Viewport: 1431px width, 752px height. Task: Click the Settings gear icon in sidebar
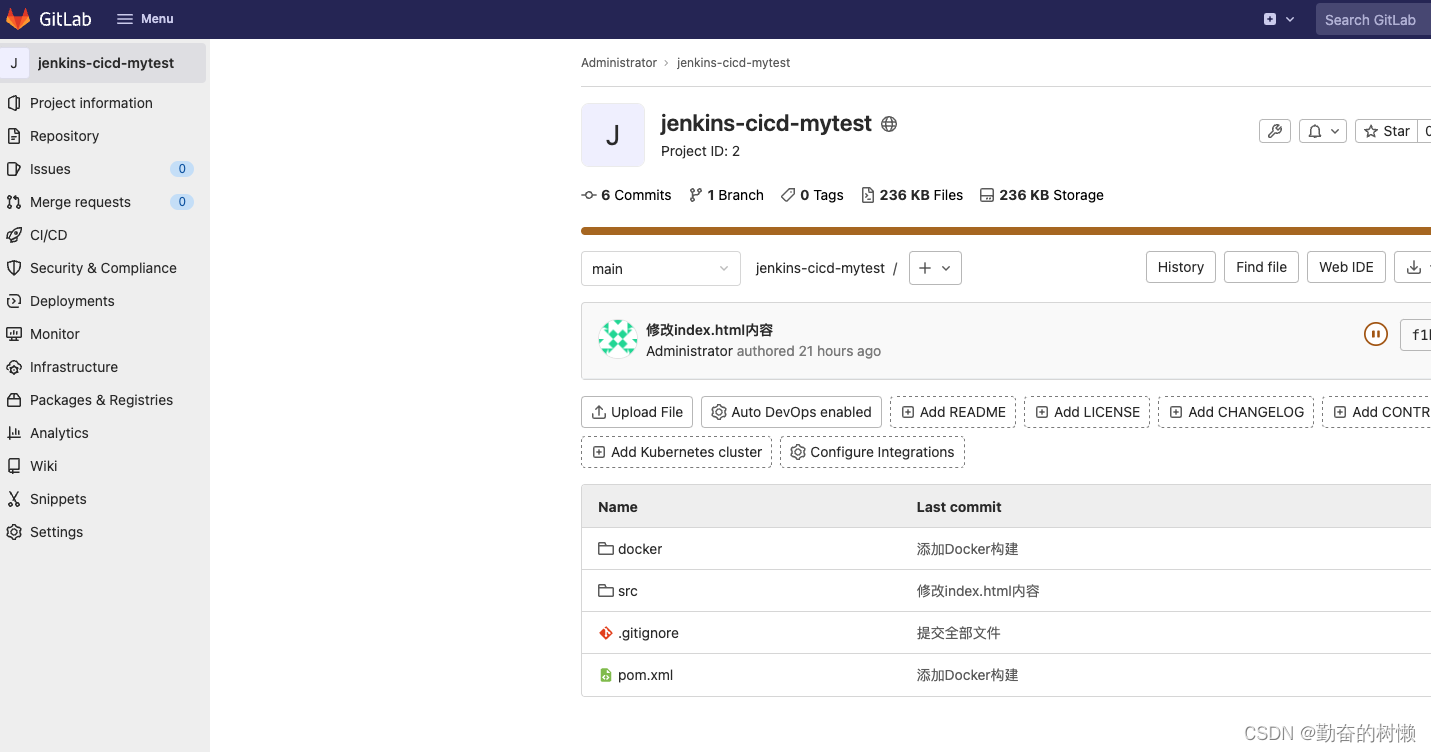[x=14, y=532]
